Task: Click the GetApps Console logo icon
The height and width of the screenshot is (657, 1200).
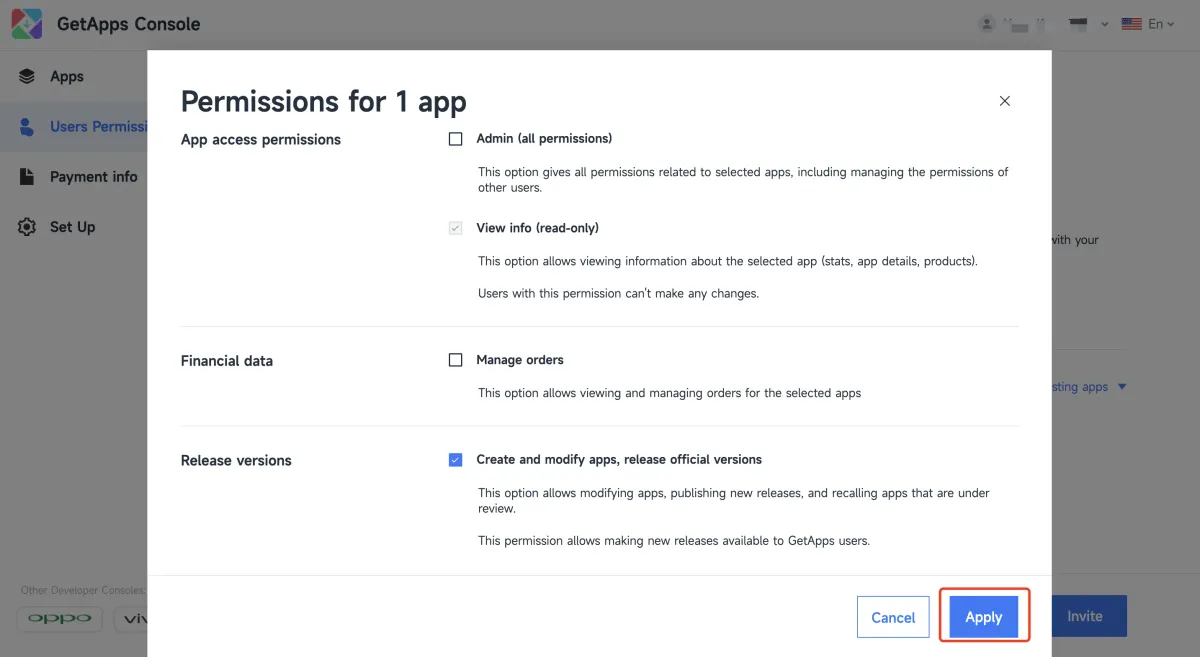Action: 26,24
